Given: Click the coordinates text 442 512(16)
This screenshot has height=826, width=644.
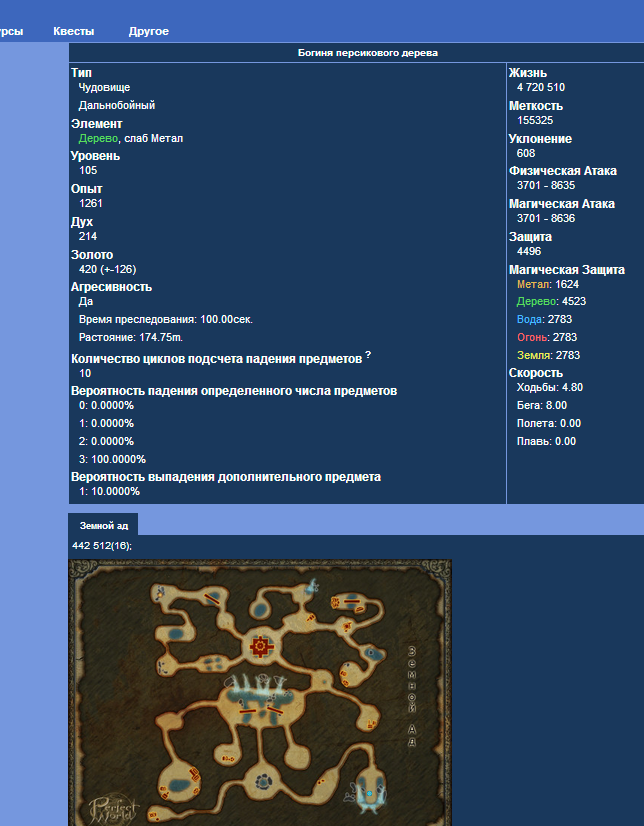Looking at the screenshot, I should tap(102, 546).
